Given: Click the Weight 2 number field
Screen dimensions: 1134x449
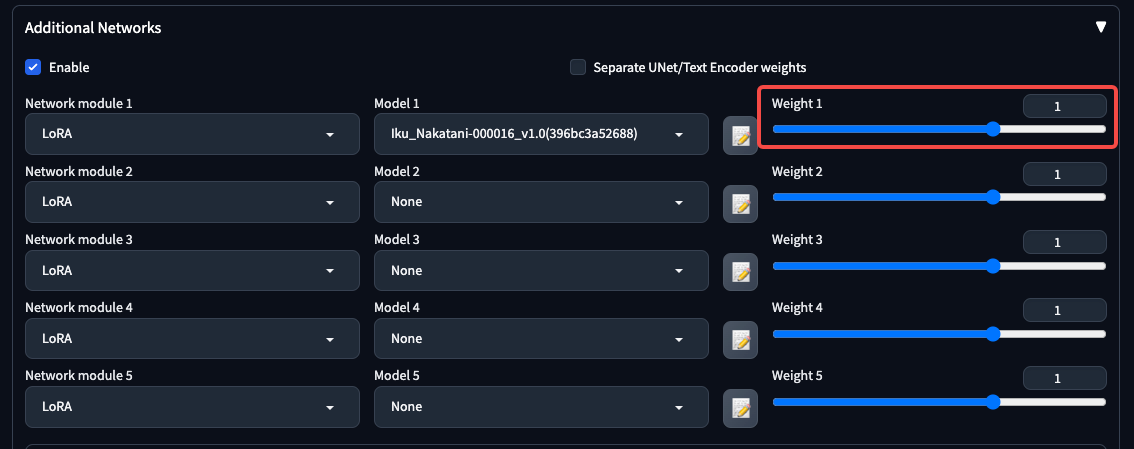Looking at the screenshot, I should pyautogui.click(x=1064, y=175).
